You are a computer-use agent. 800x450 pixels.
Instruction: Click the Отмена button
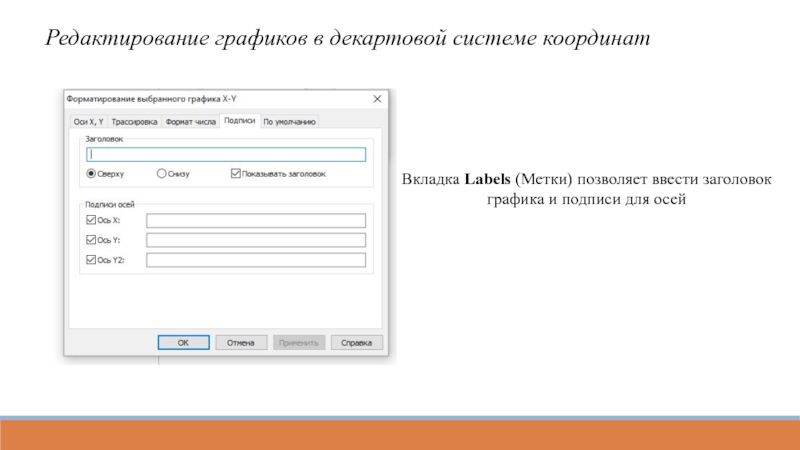pos(241,342)
